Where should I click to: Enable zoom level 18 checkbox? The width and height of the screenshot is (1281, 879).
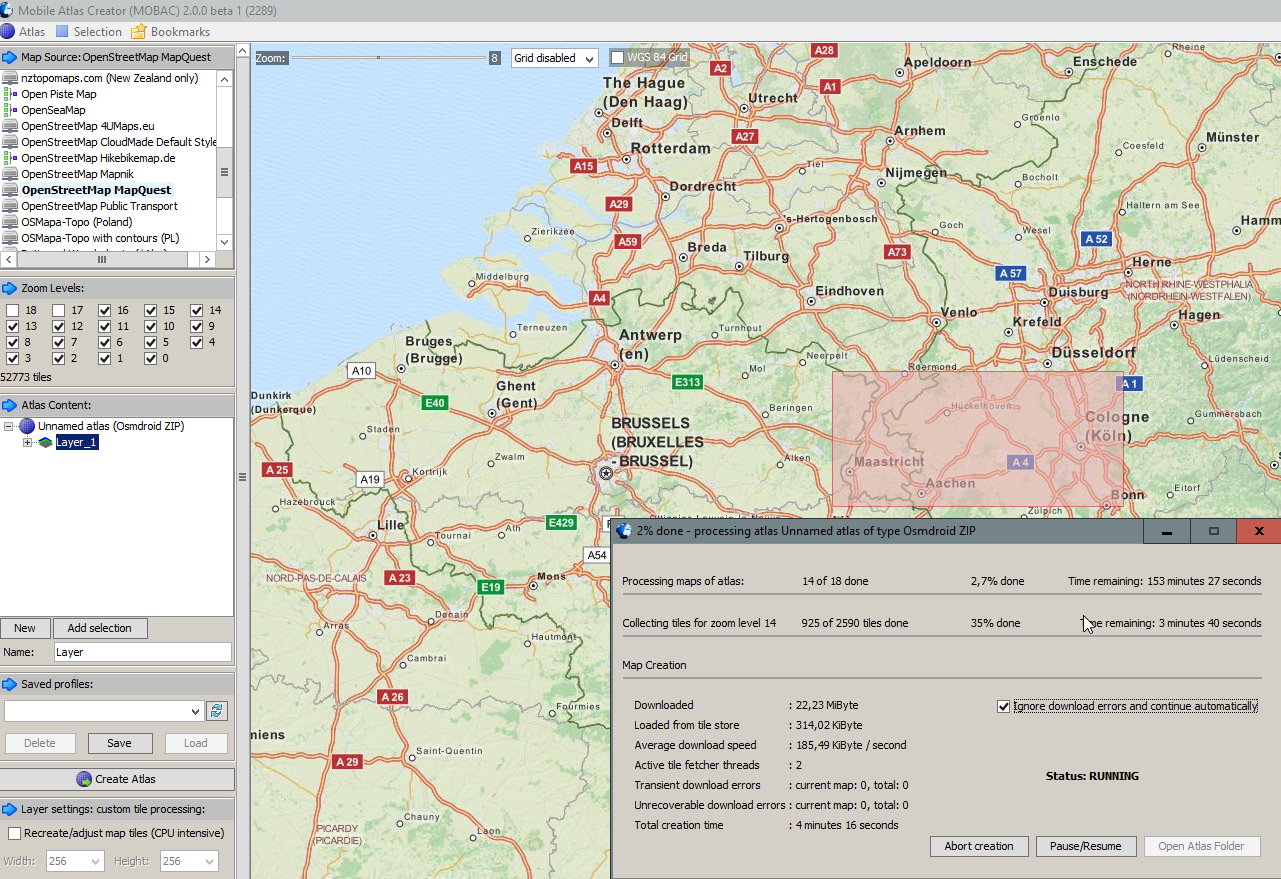[12, 310]
